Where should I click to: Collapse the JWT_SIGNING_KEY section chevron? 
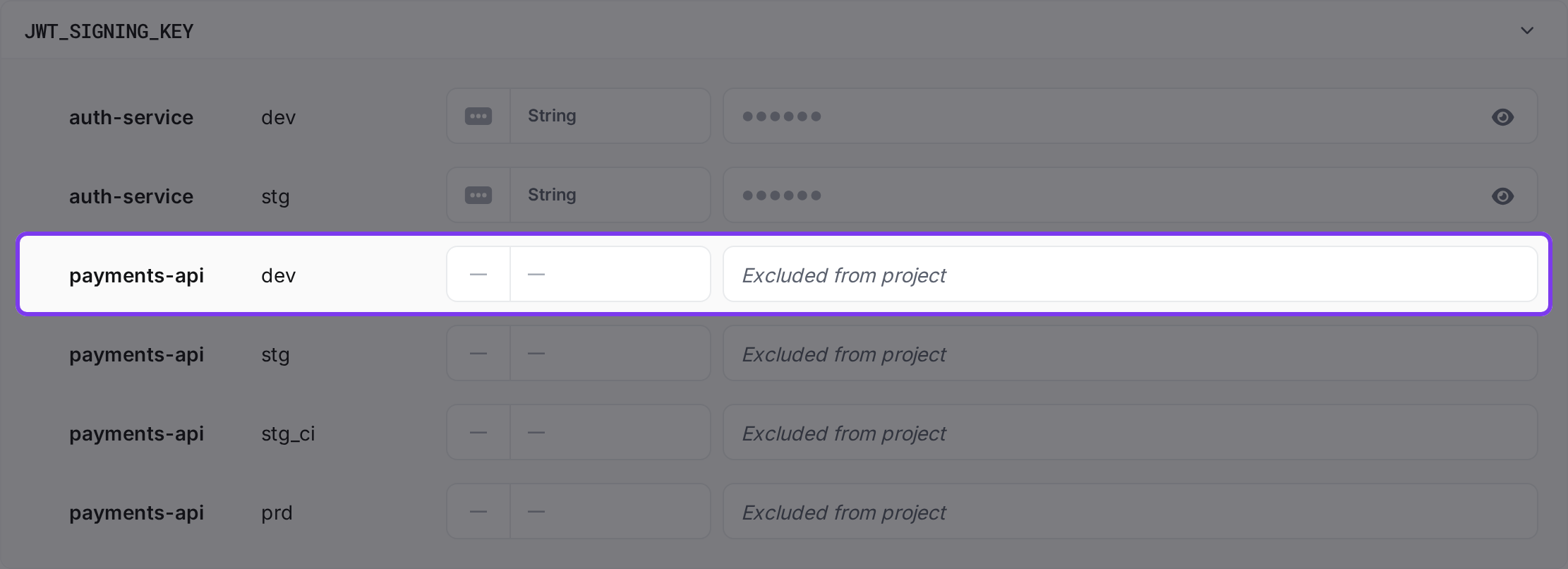1527,30
